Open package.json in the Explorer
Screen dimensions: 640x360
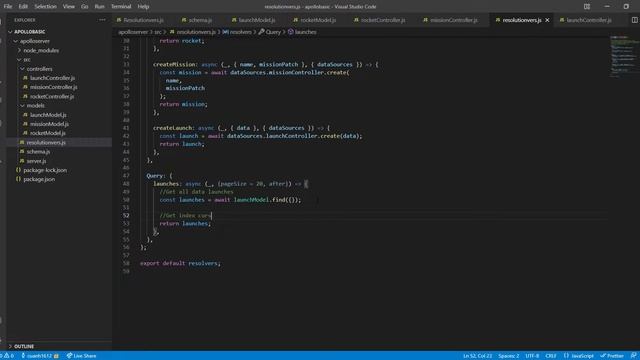coord(39,179)
